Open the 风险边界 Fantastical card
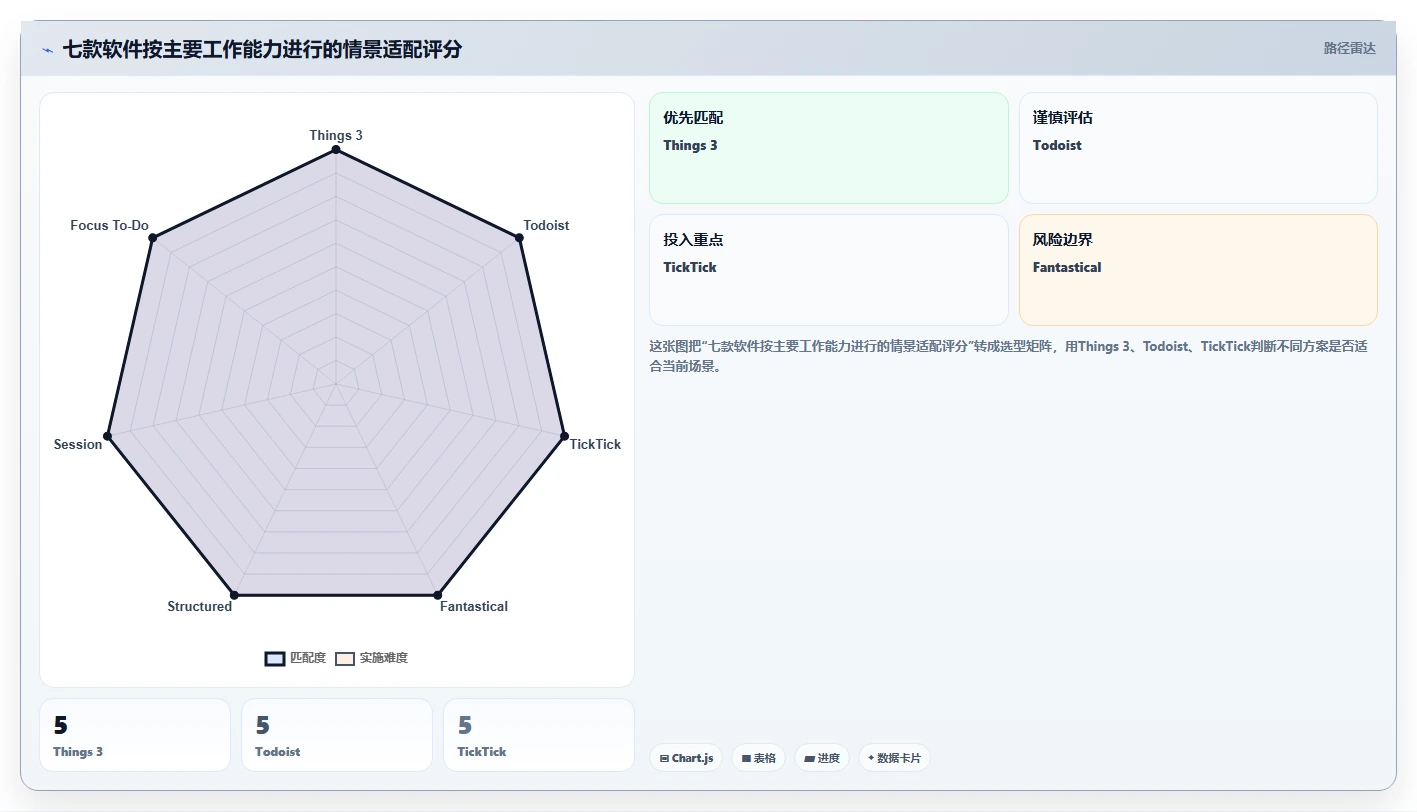The image size is (1417, 812). click(x=1198, y=270)
